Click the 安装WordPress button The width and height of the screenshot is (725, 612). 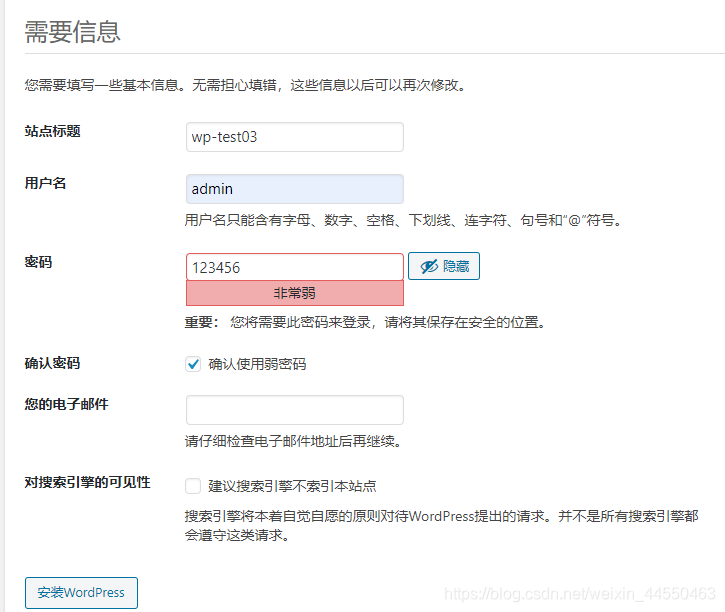(81, 593)
